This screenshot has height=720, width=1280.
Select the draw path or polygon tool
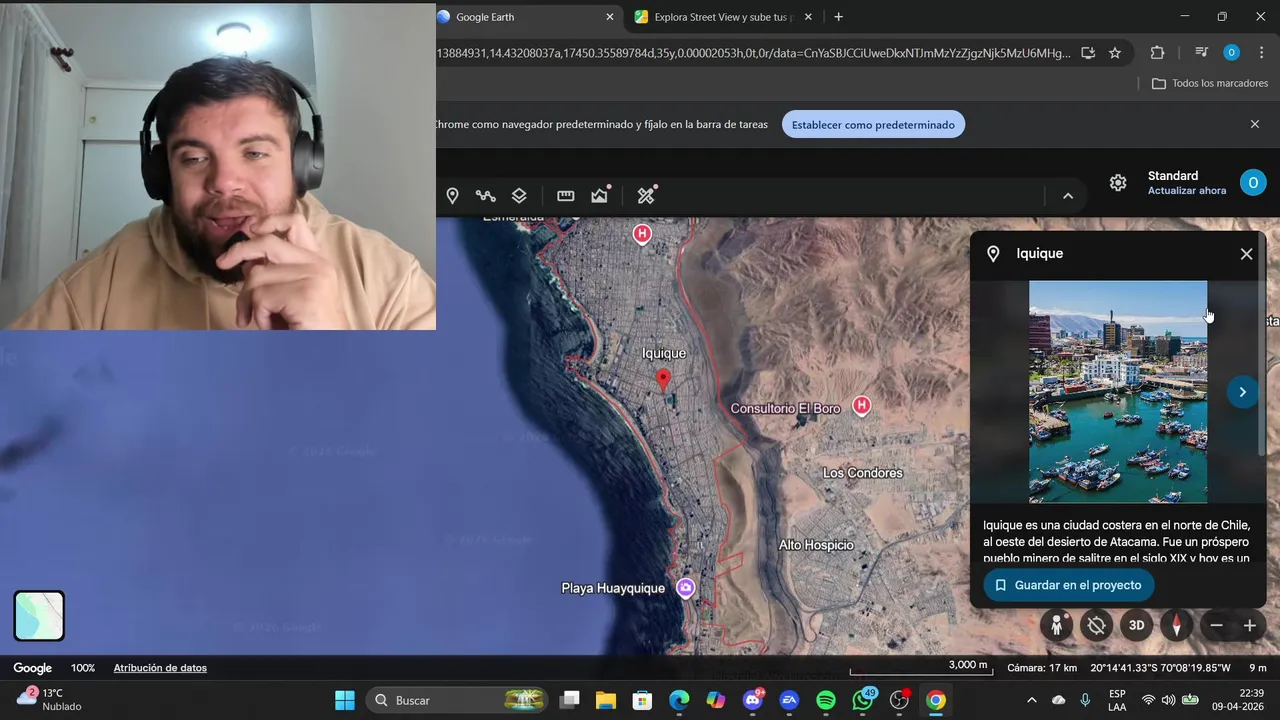tap(486, 196)
